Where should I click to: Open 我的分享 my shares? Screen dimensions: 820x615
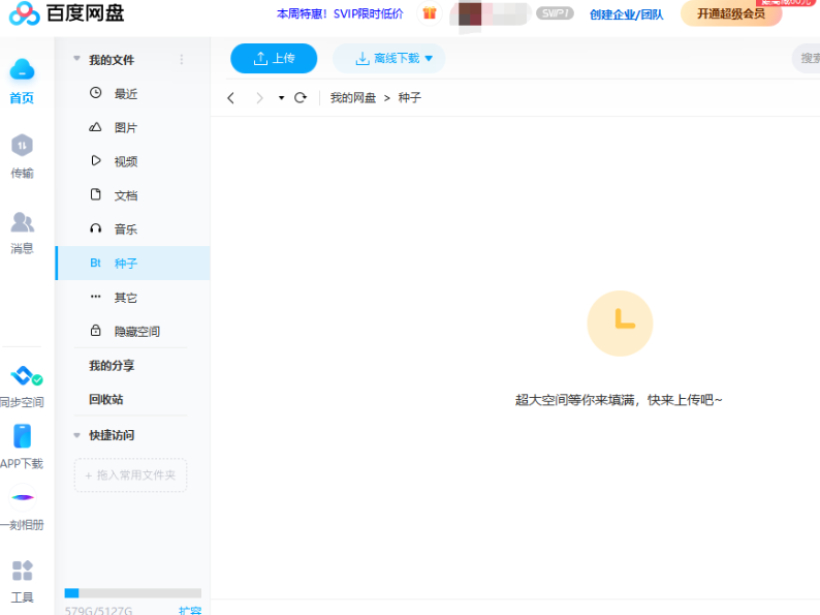click(x=111, y=366)
